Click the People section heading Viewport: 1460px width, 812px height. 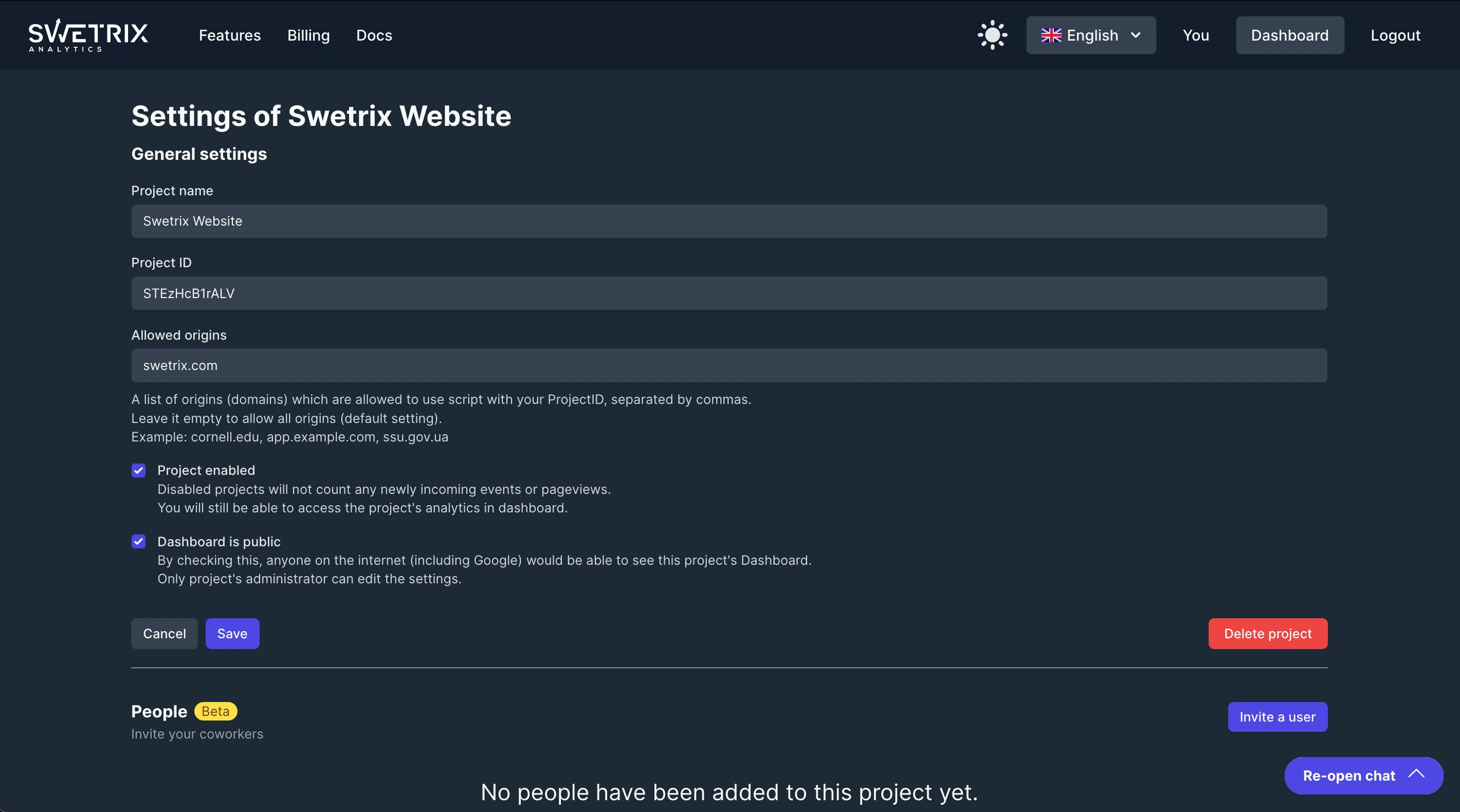pos(159,711)
